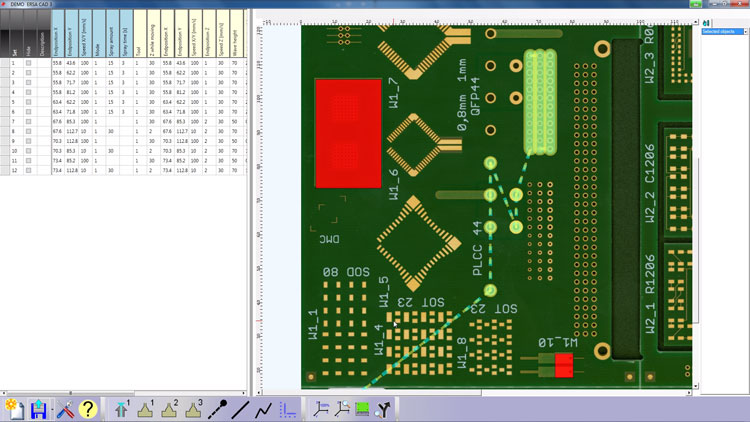Screen dimensions: 750x422
Task: Save the project with the floppy disk icon
Action: click(x=39, y=409)
